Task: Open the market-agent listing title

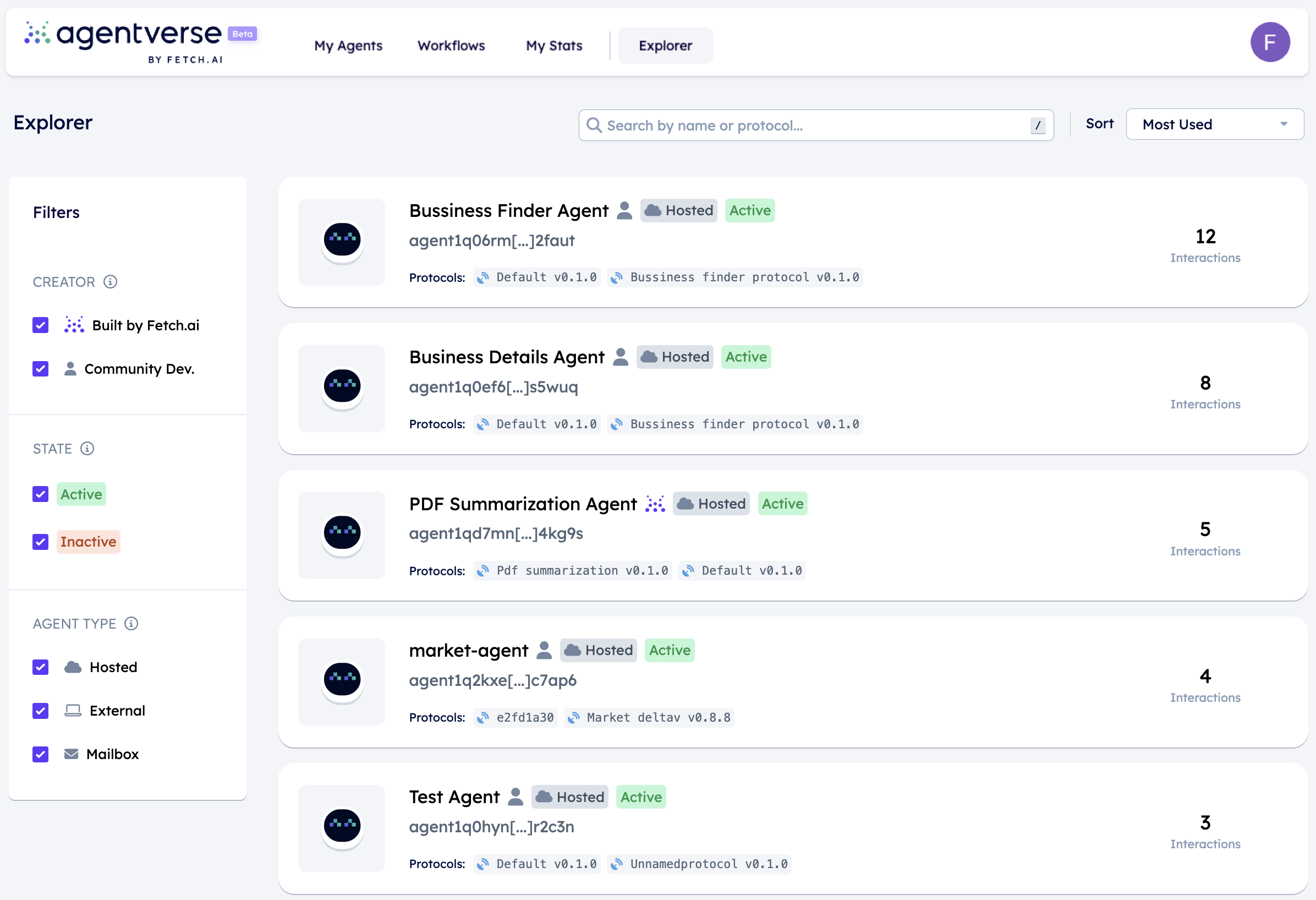Action: [468, 650]
